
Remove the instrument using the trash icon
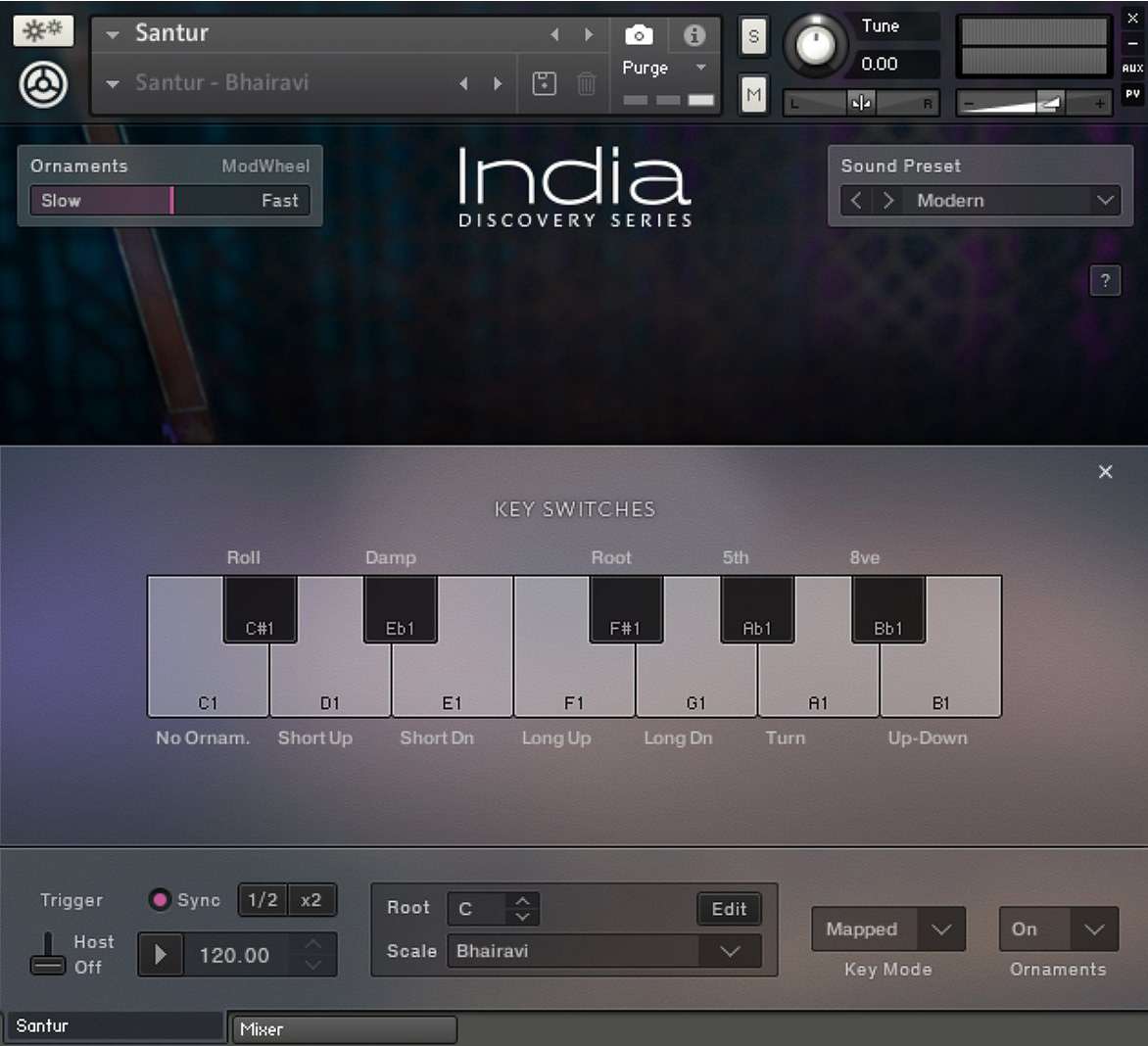click(x=586, y=84)
